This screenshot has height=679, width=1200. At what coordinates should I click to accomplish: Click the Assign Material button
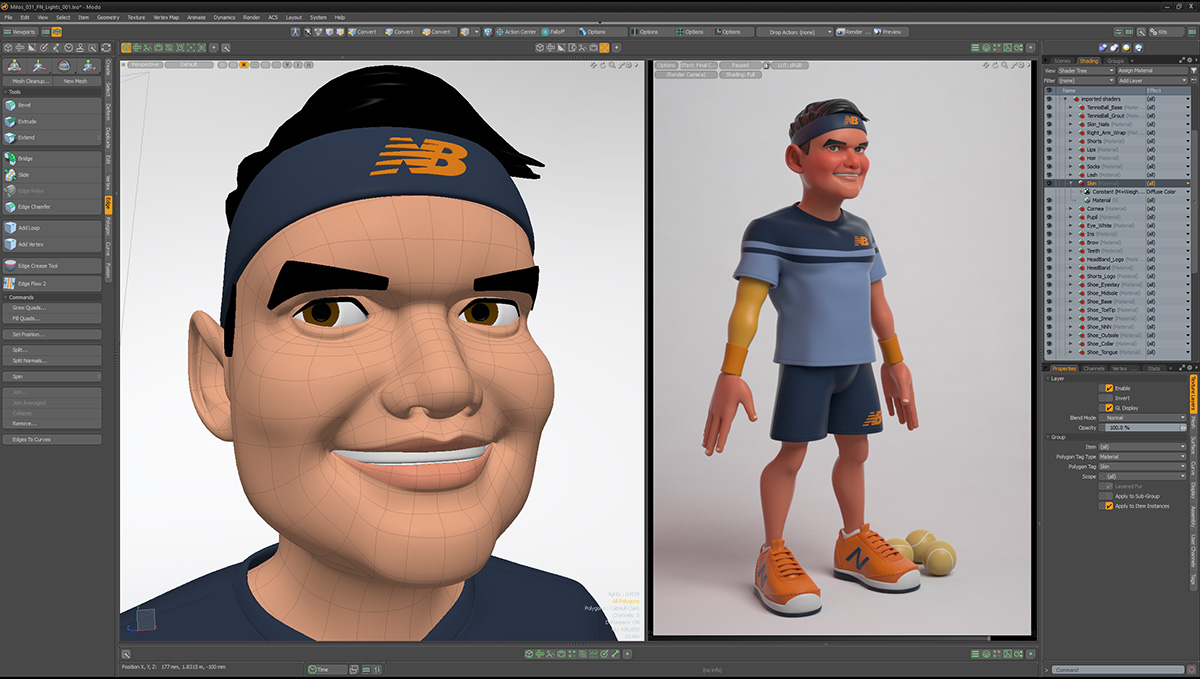1152,71
